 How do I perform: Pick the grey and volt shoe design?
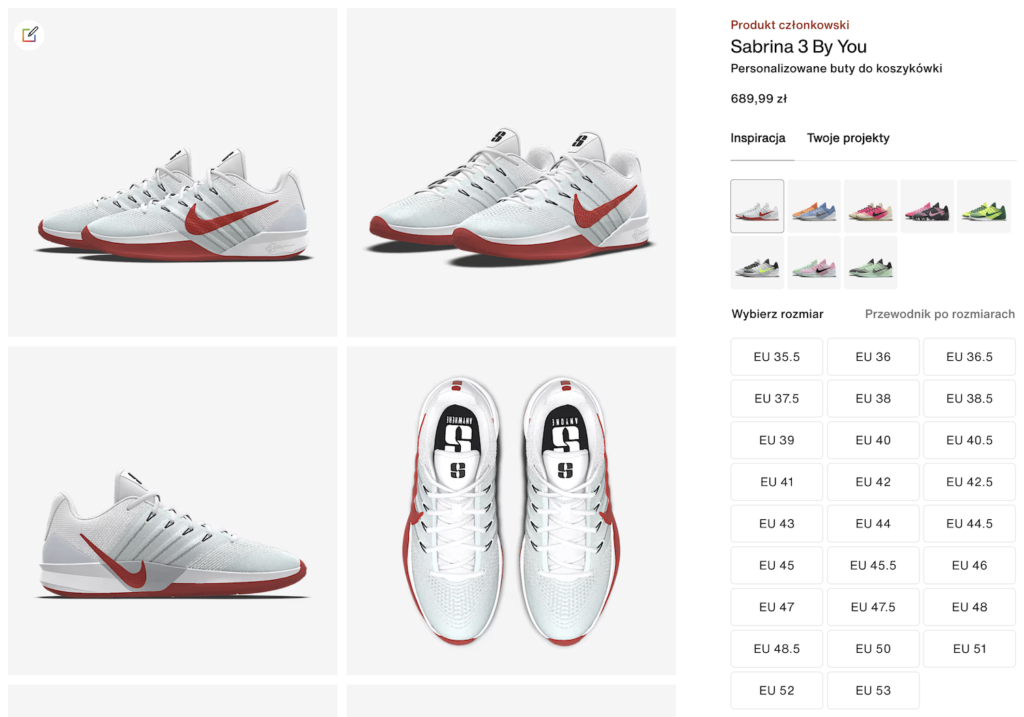[x=757, y=263]
